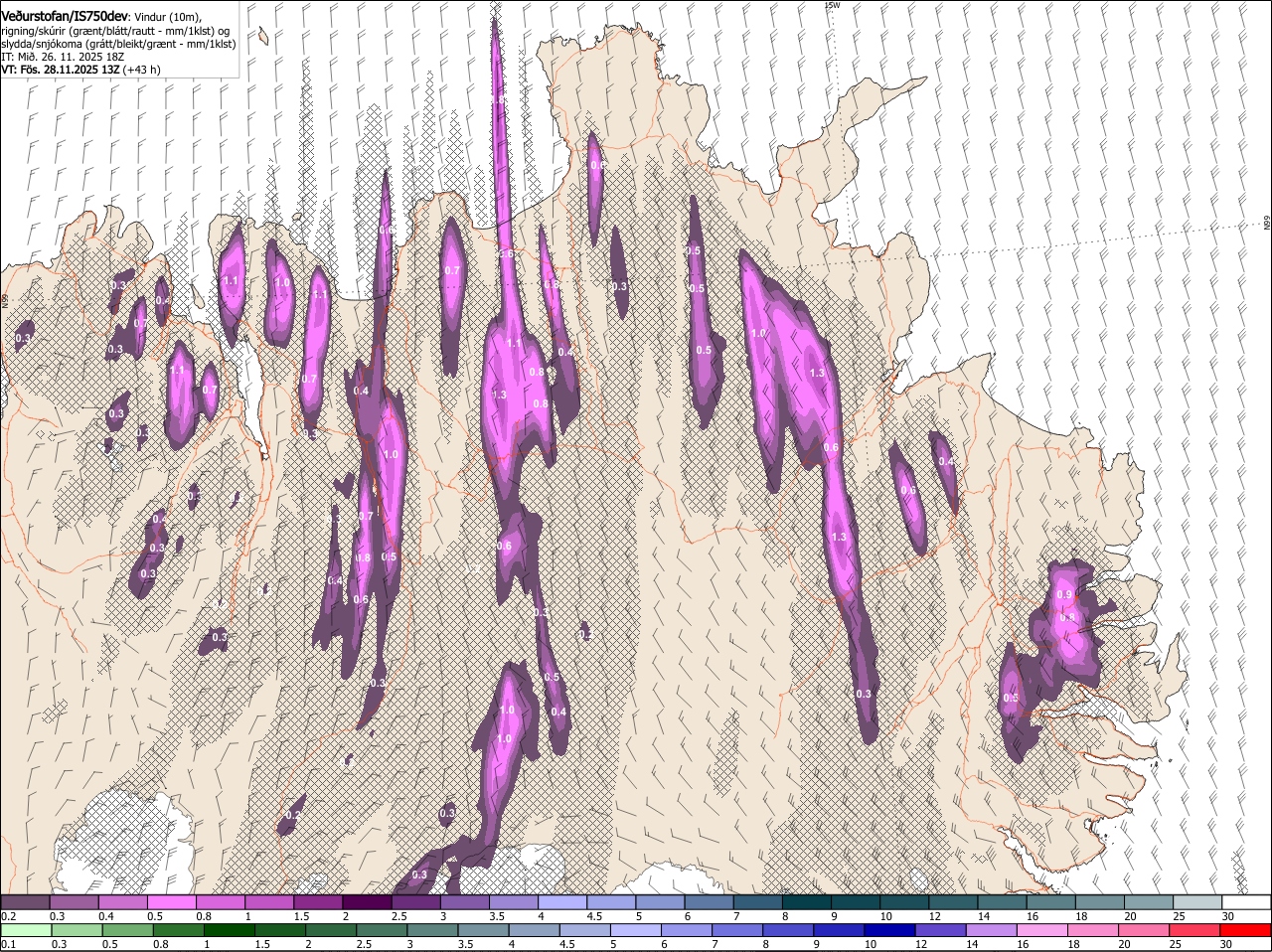Select the VT: Fös. 28.11.2025 13Z valid time
This screenshot has width=1272, height=952.
80,70
